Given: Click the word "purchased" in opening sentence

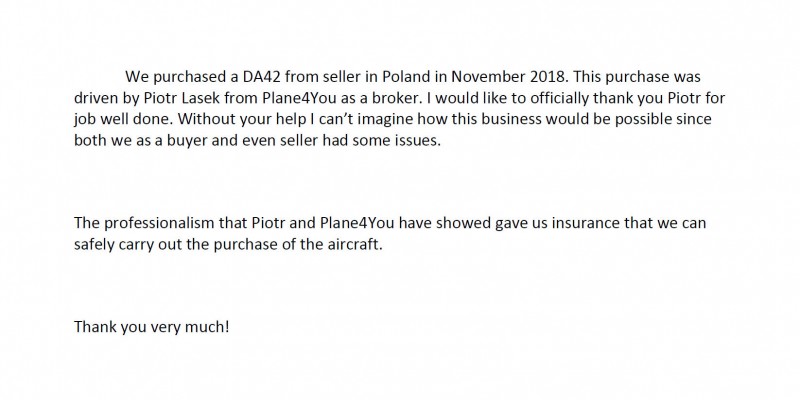Looking at the screenshot, I should click(189, 77).
